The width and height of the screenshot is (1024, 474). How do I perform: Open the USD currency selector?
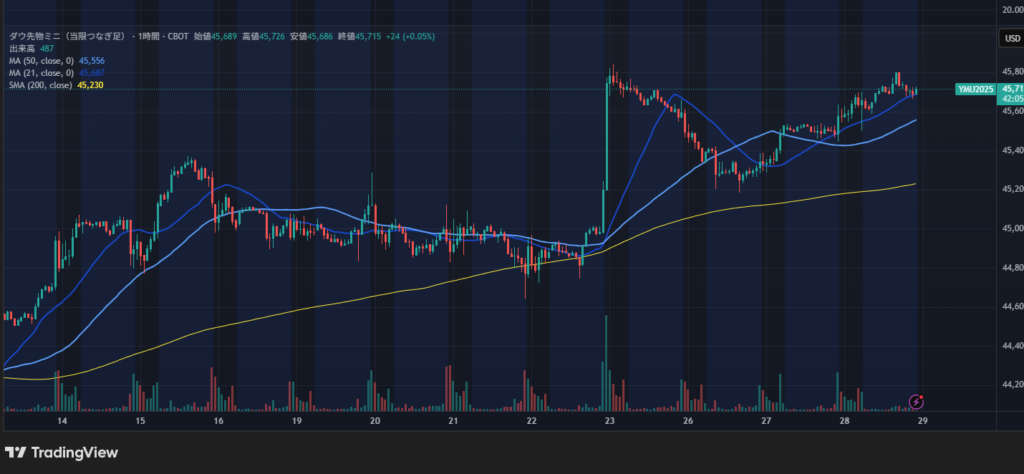click(x=1012, y=39)
